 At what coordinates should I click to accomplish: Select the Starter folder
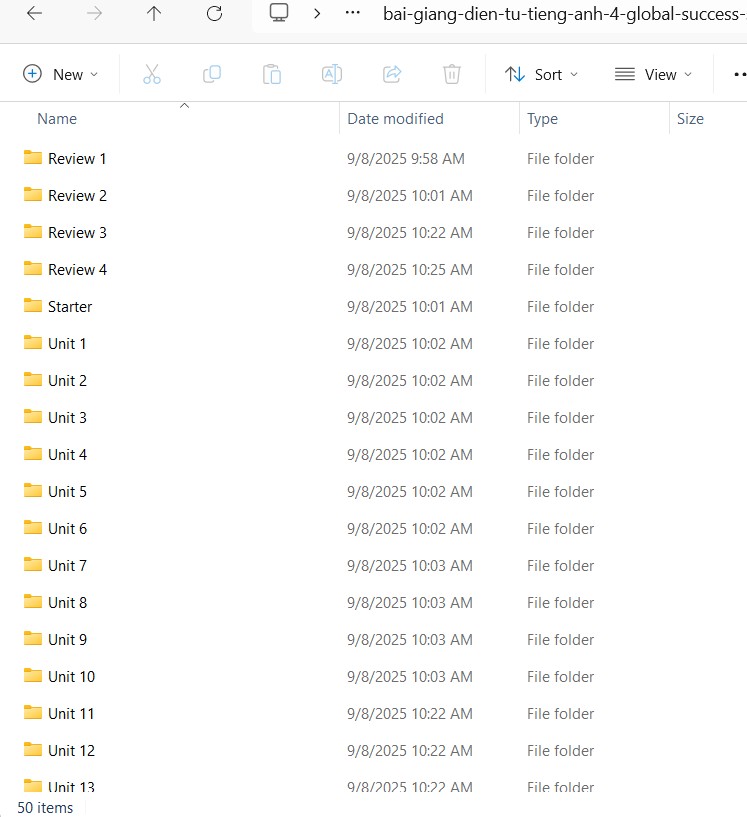pyautogui.click(x=70, y=307)
